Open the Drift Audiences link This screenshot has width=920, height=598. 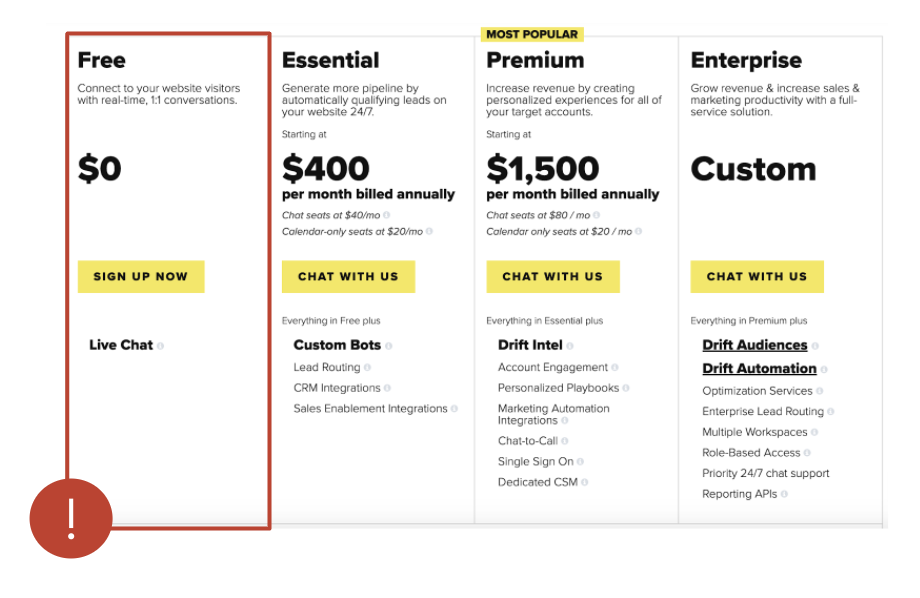(x=755, y=345)
